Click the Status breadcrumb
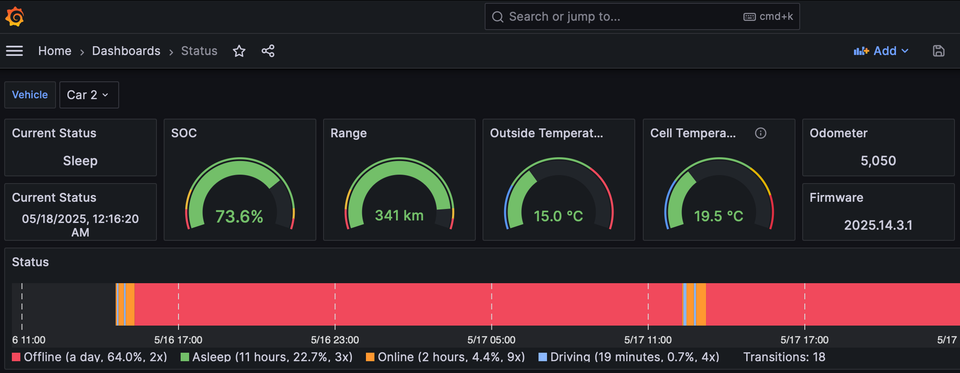Screen dimensions: 960x373 199,51
